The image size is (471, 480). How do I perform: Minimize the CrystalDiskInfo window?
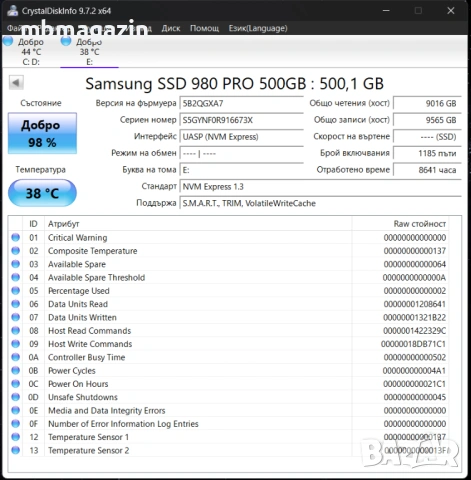(386, 11)
